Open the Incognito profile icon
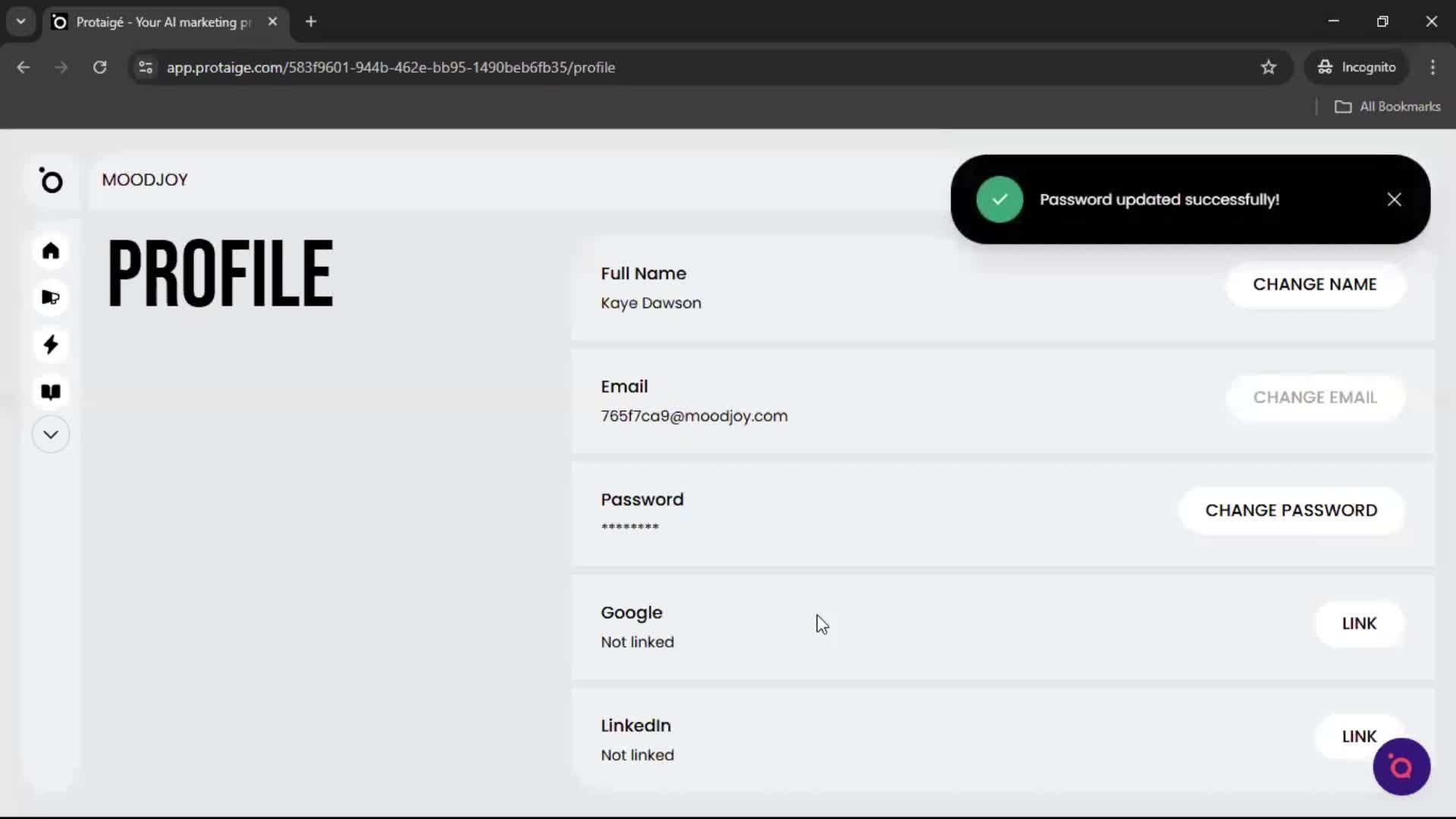The image size is (1456, 819). [x=1357, y=67]
